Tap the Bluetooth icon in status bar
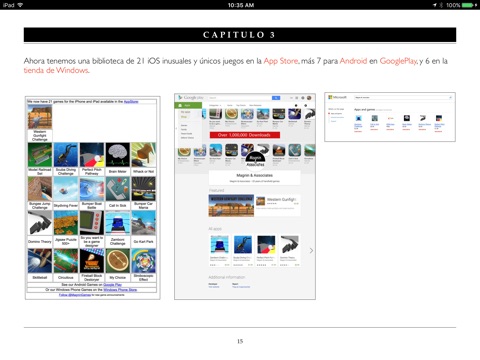 pyautogui.click(x=441, y=5)
